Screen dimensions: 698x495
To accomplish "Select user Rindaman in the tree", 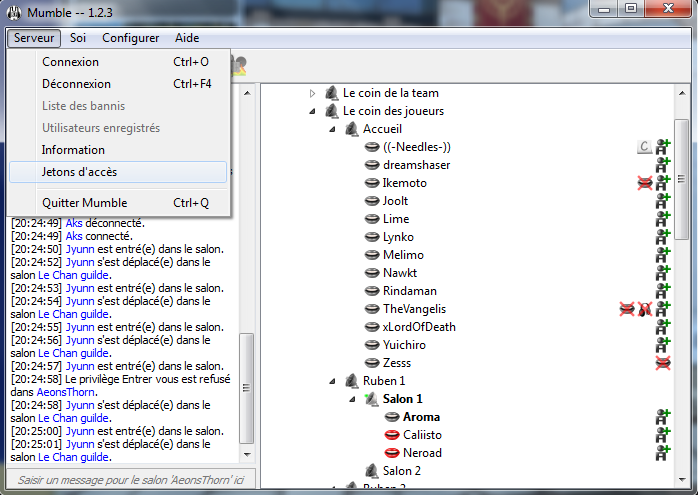I will point(410,291).
